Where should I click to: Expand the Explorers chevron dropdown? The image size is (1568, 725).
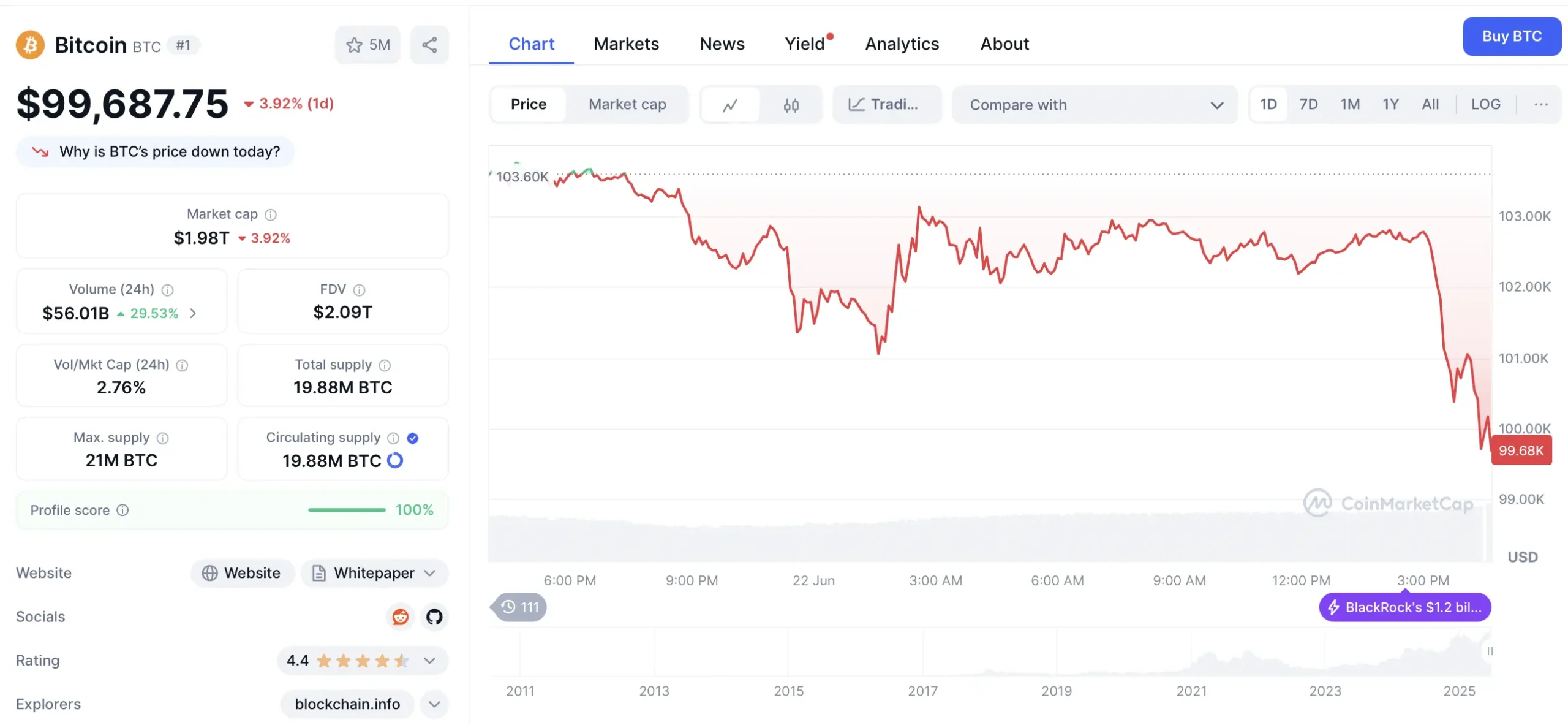point(434,704)
